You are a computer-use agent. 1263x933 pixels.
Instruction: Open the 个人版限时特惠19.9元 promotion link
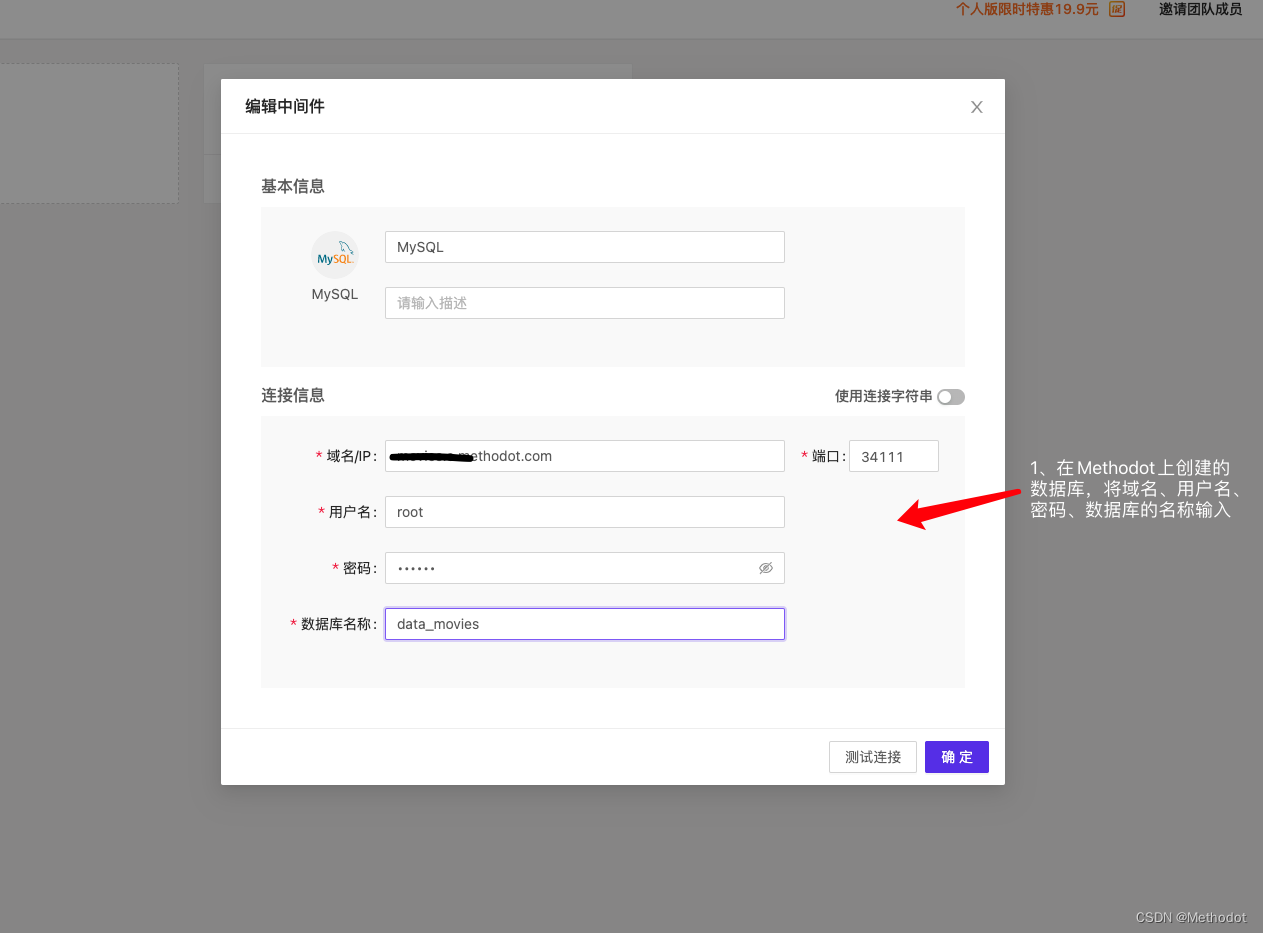(1027, 9)
